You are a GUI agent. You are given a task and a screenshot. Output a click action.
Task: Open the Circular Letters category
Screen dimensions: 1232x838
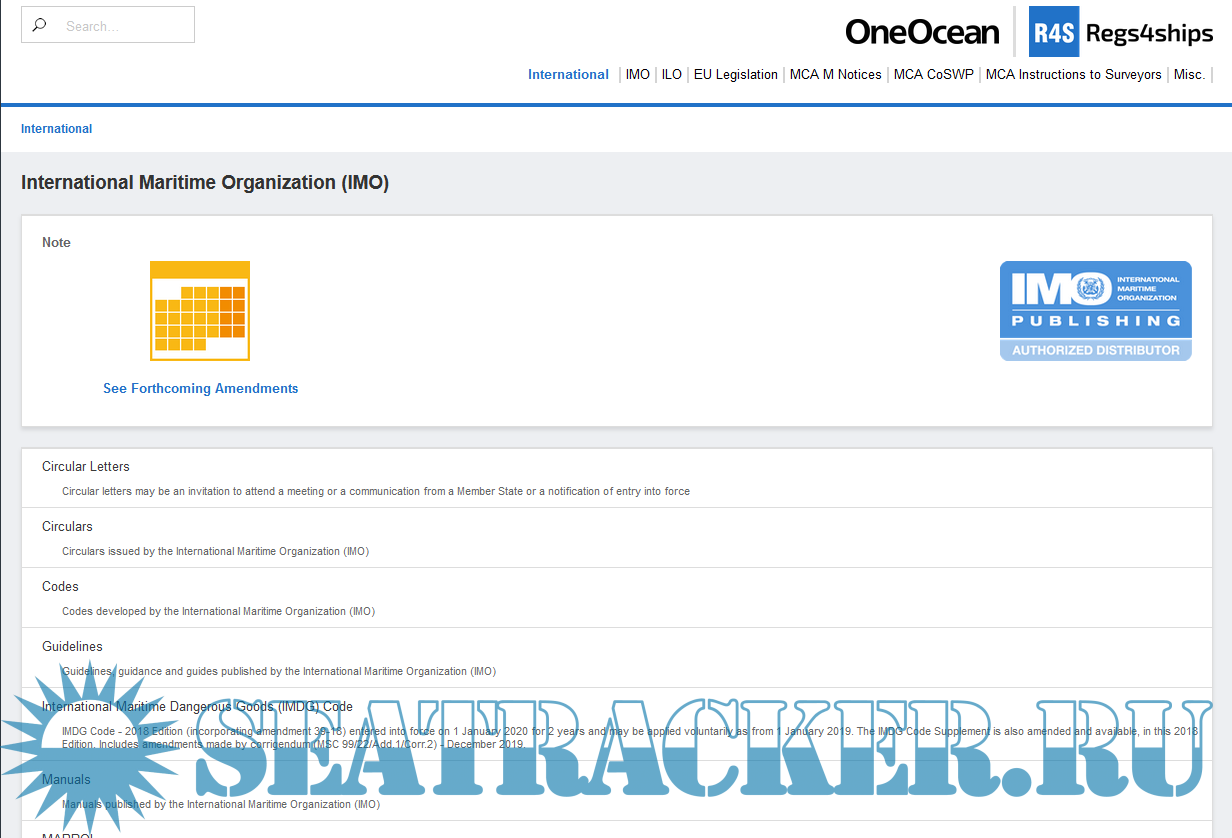86,466
